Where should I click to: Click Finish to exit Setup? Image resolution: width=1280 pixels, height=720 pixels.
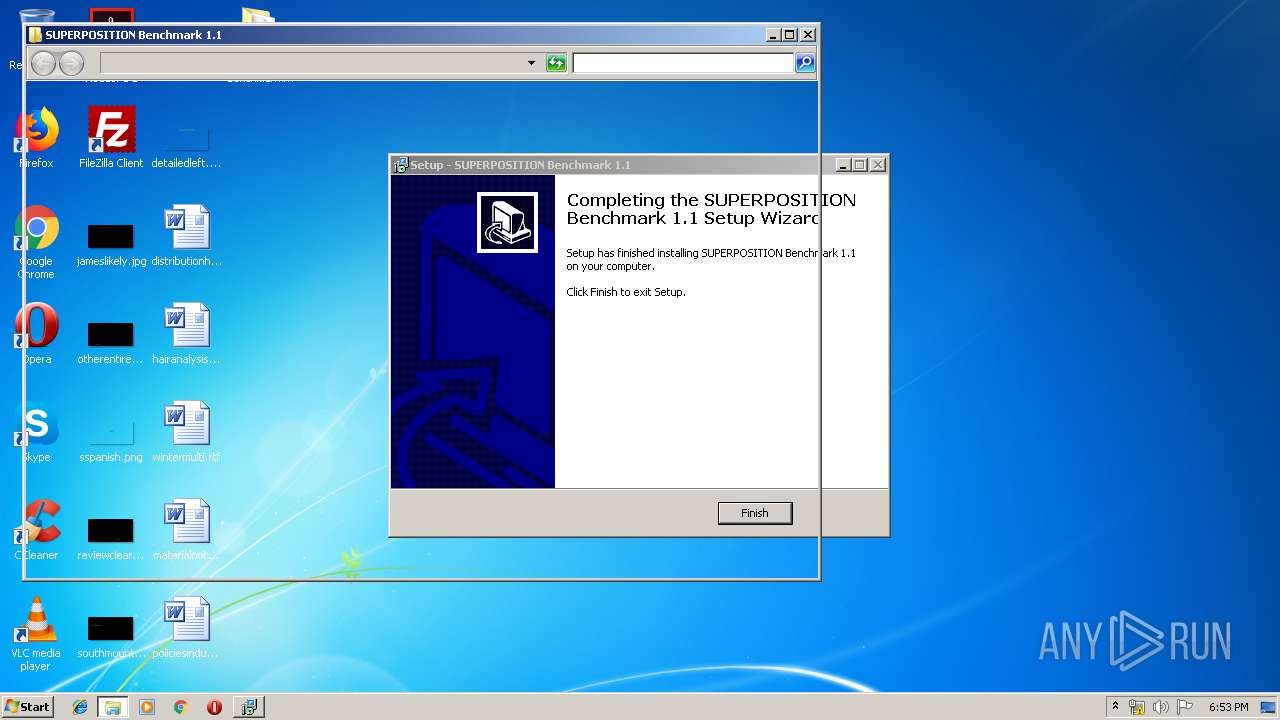click(x=754, y=513)
